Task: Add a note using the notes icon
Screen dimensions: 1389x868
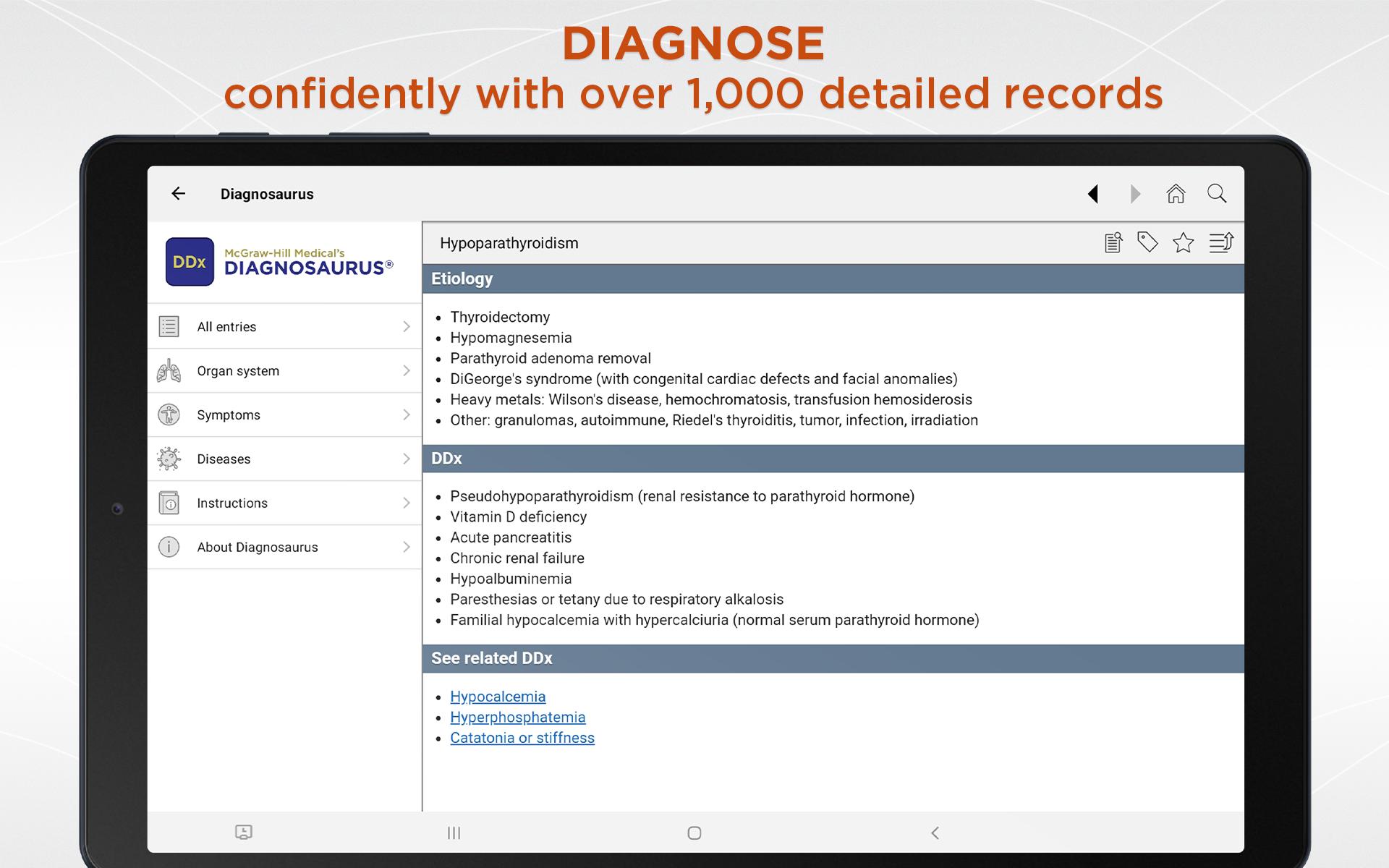Action: (1113, 242)
